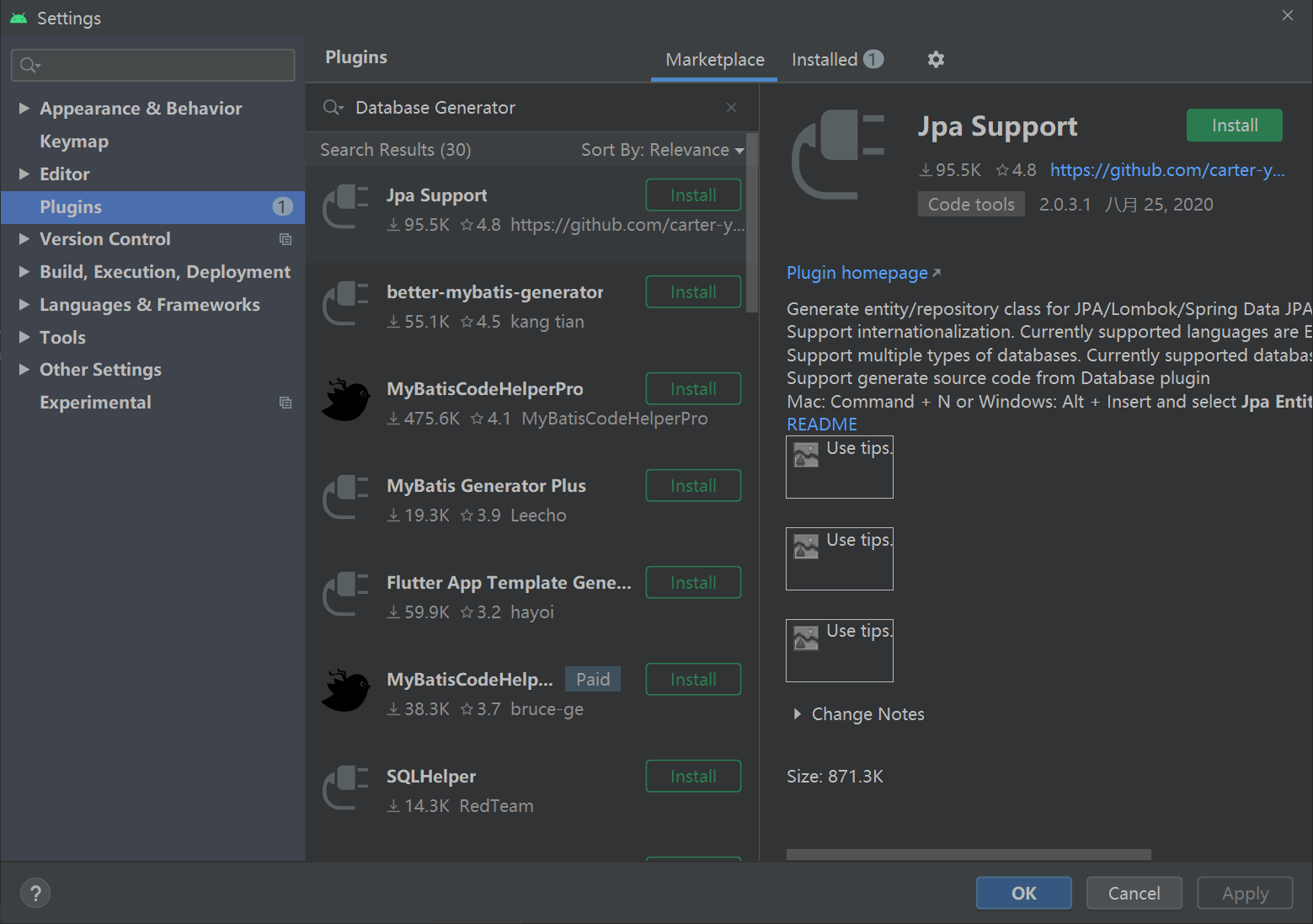Open the Sort By Relevance dropdown
This screenshot has height=924, width=1313.
(x=662, y=149)
